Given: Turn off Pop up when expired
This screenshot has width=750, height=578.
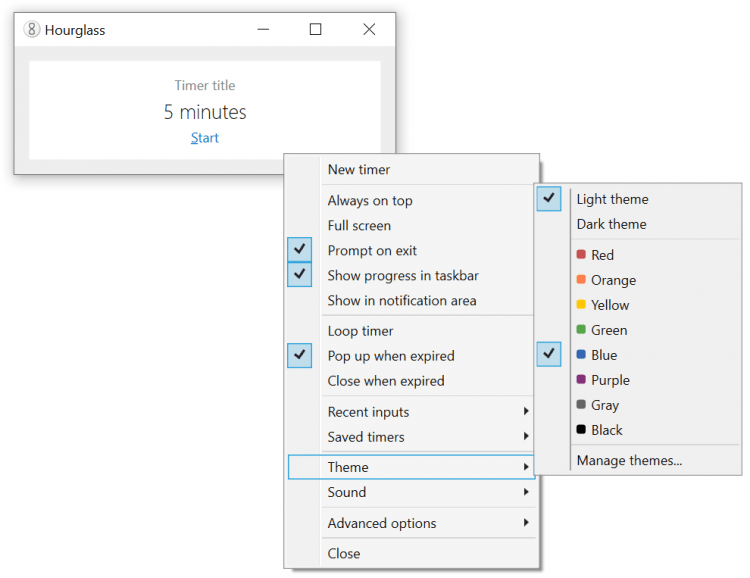Looking at the screenshot, I should click(x=300, y=355).
